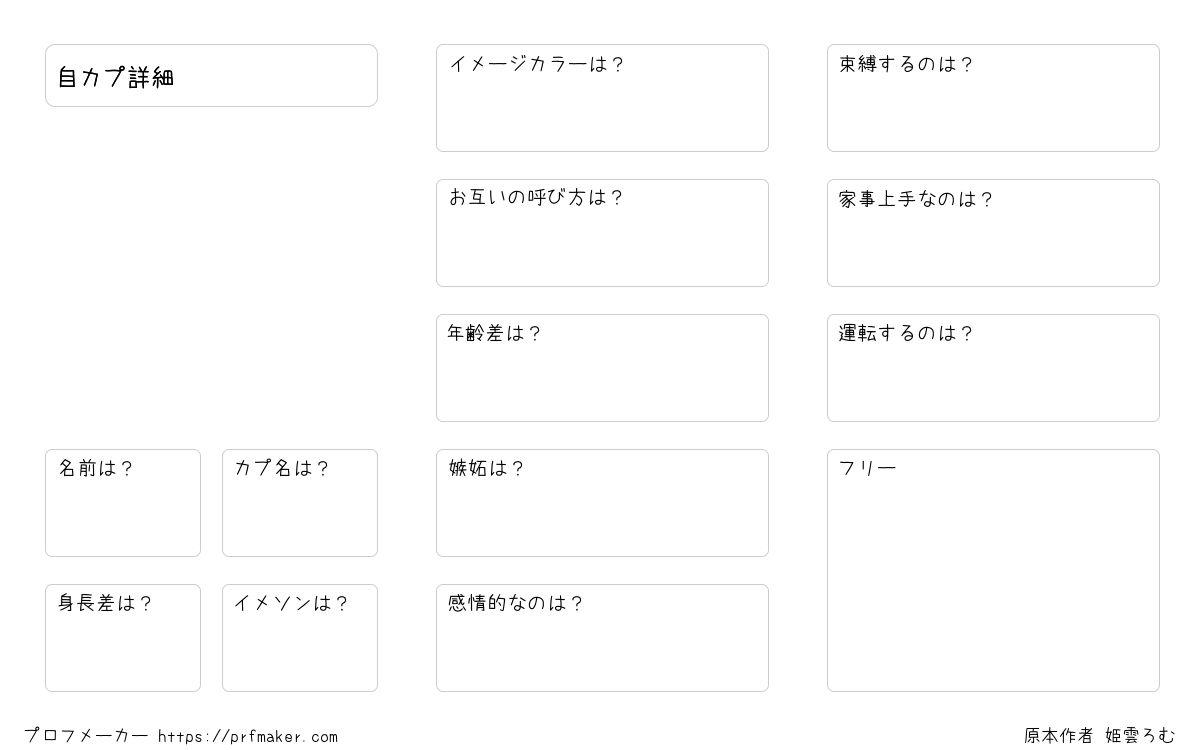Click the 姫雲ろむ author name
The width and height of the screenshot is (1200, 750).
(1140, 736)
